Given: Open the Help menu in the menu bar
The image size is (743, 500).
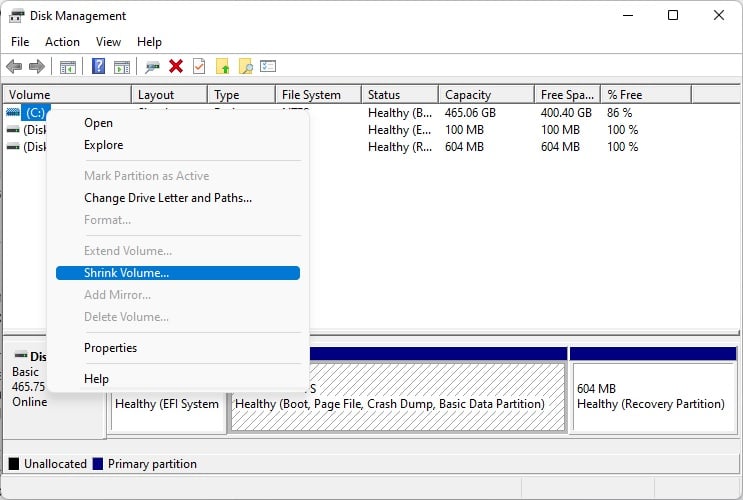Looking at the screenshot, I should (149, 42).
